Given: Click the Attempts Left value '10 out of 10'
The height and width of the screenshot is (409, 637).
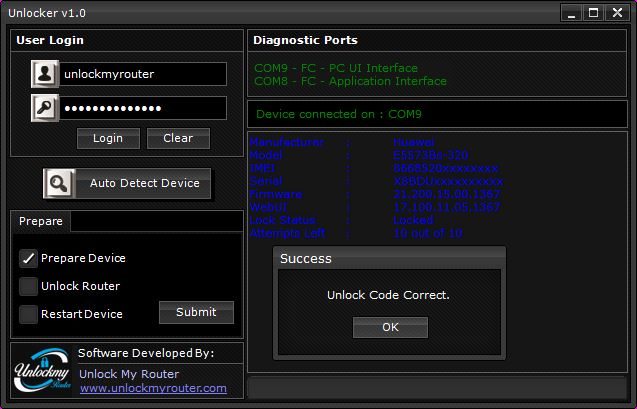Looking at the screenshot, I should tap(428, 233).
